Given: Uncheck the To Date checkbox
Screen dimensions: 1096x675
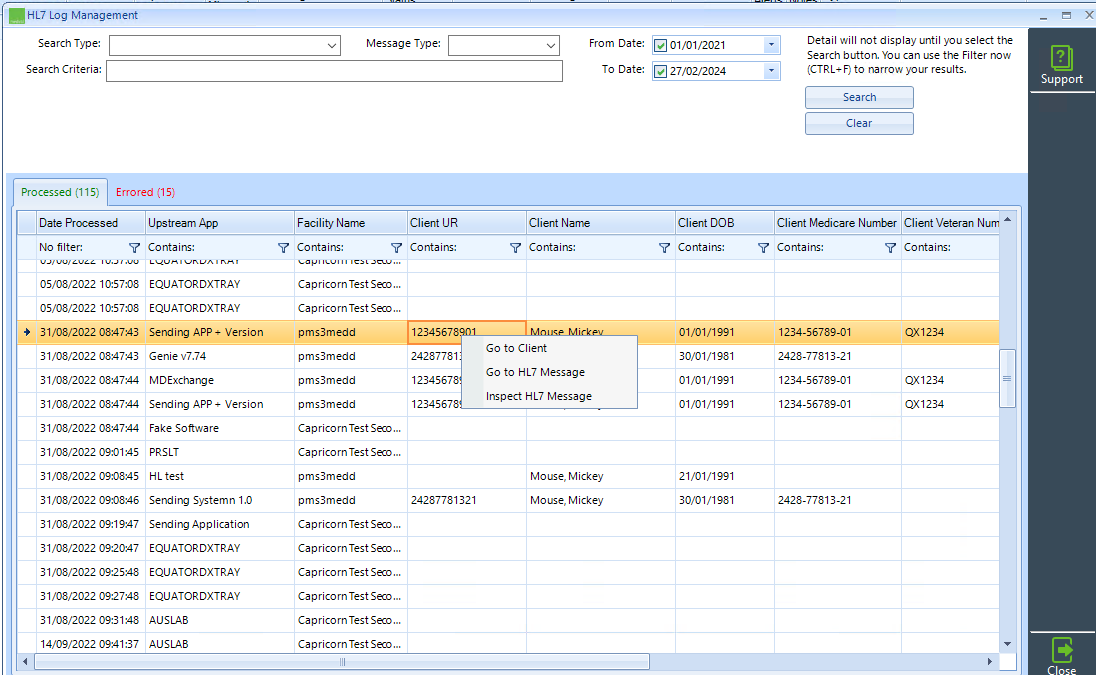Looking at the screenshot, I should (x=662, y=70).
